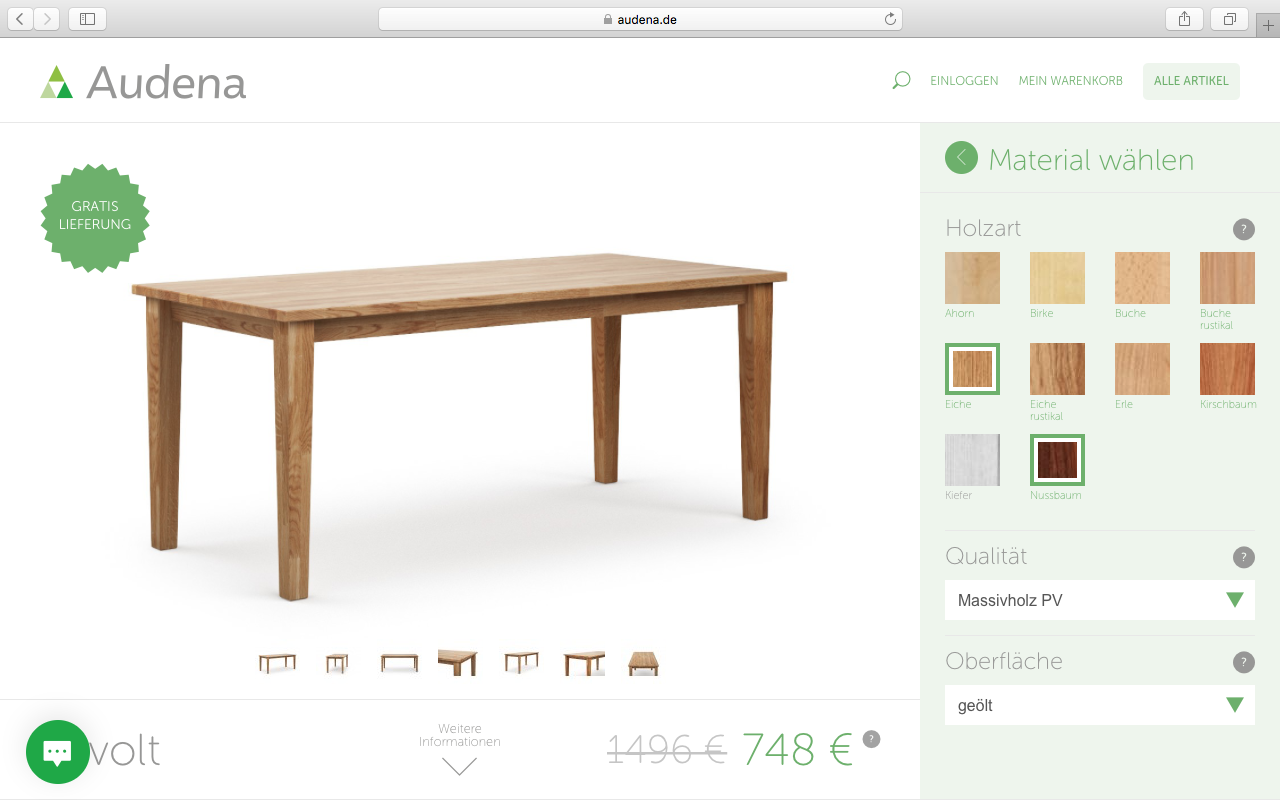Viewport: 1280px width, 800px height.
Task: Toggle Safari sidebar button
Action: tap(87, 19)
